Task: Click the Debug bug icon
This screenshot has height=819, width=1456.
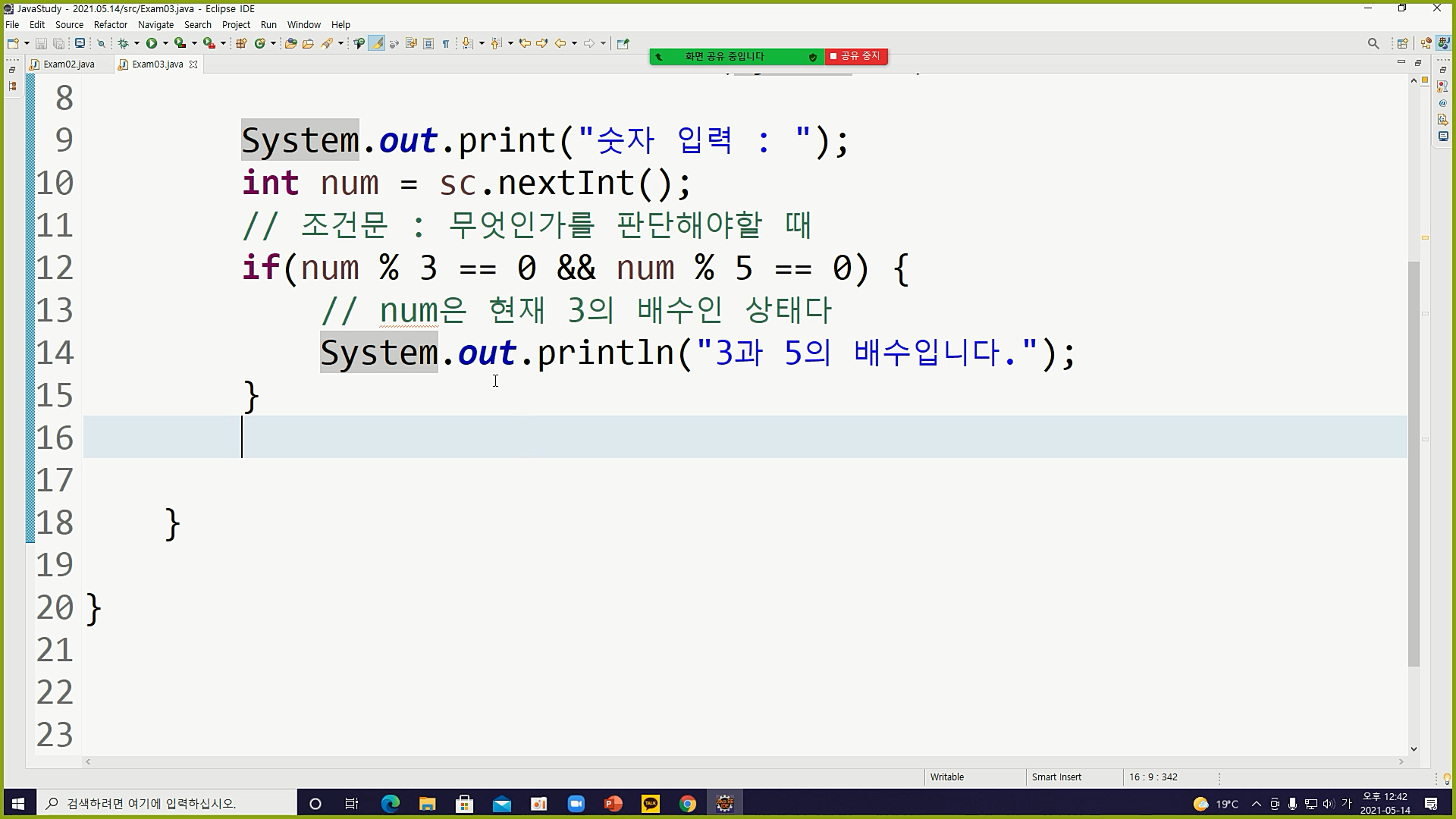Action: (123, 43)
